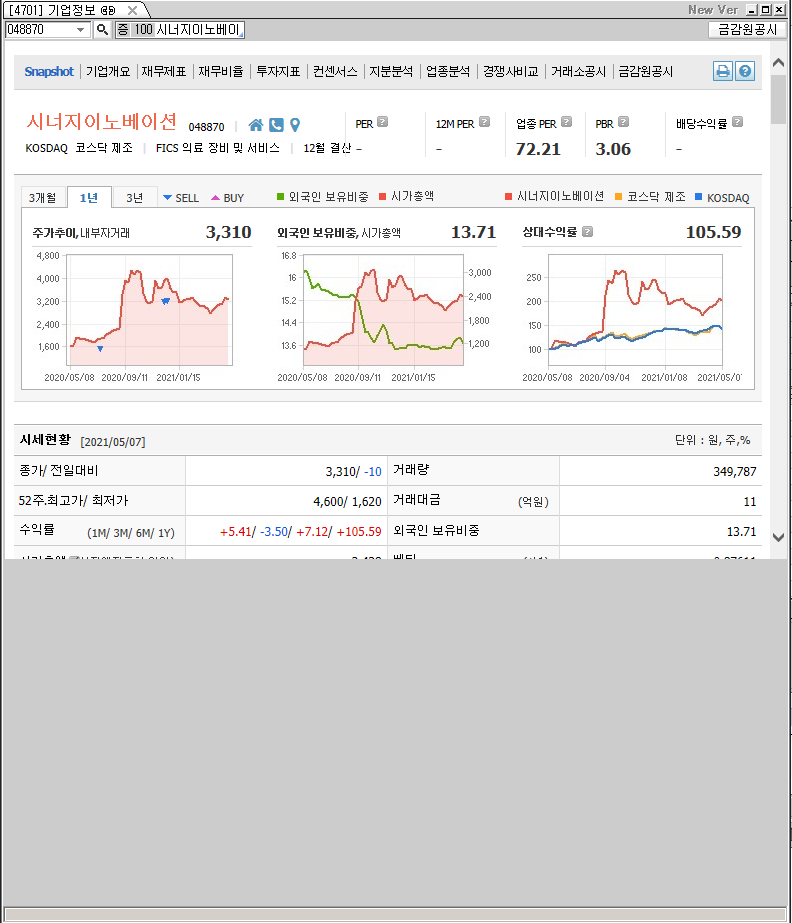Open the stock code dropdown list
Screen dimensions: 792x923
tap(82, 30)
